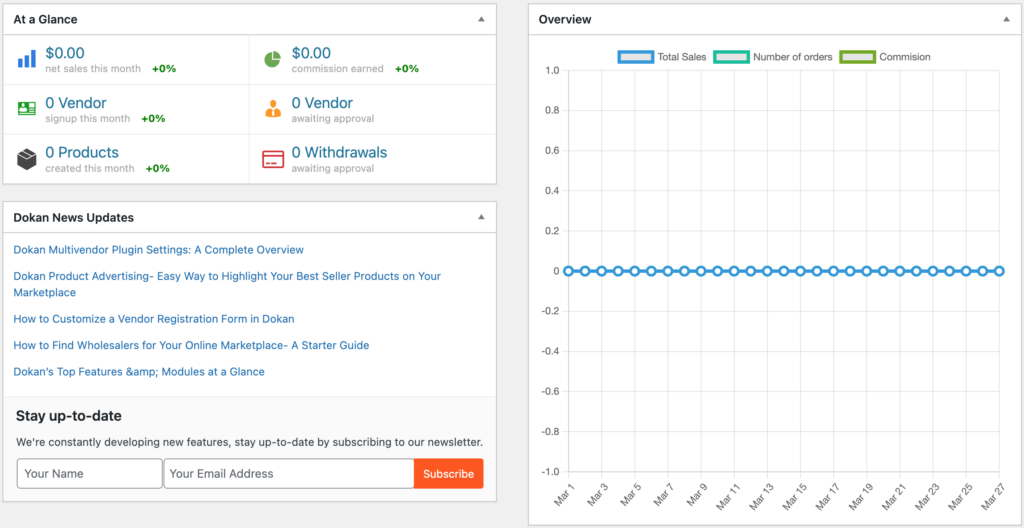
Task: Click the -1.0 y-axis label at bottom
Action: pos(551,471)
